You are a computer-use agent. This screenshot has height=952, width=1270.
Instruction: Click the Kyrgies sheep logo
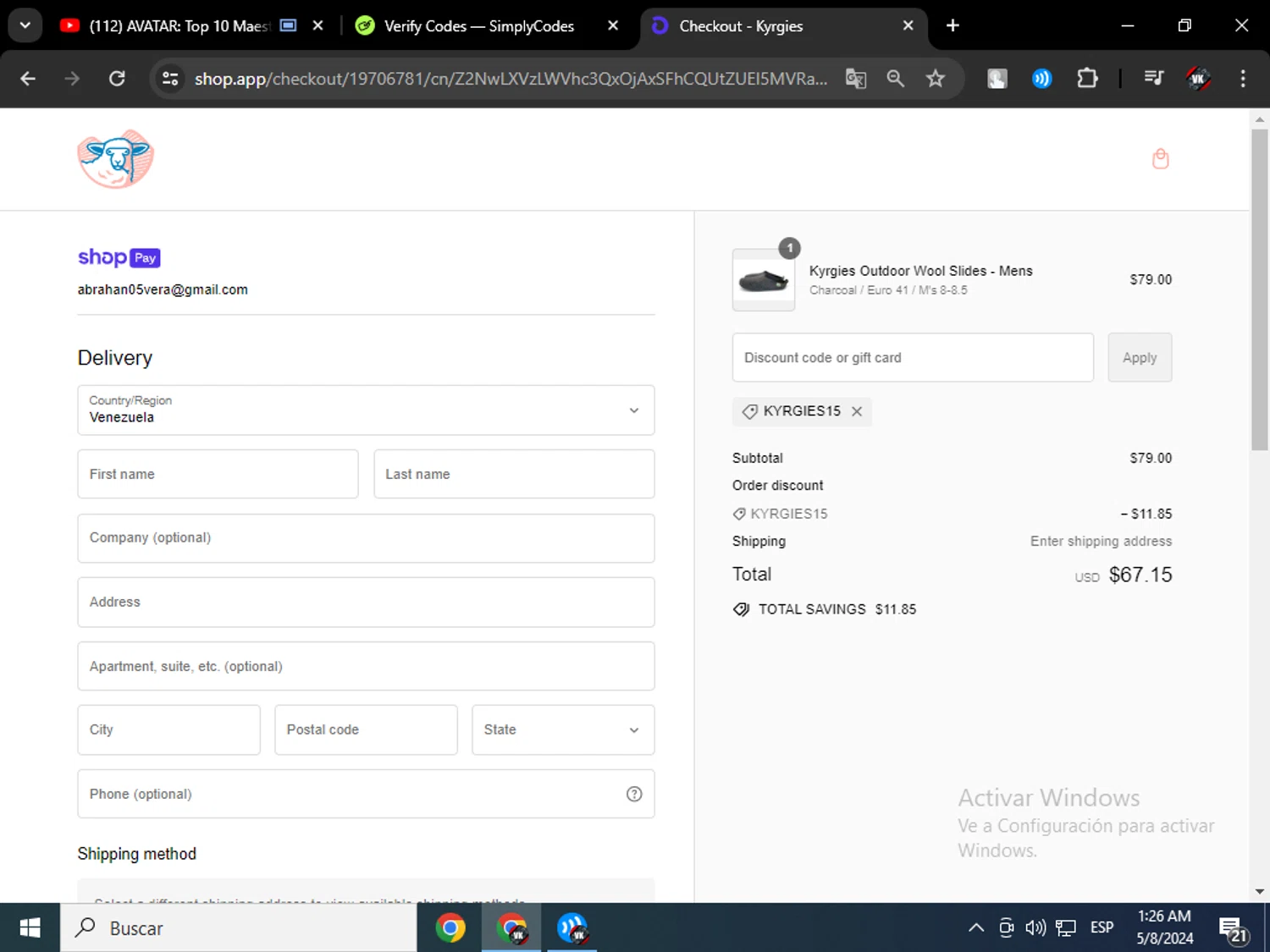tap(116, 159)
